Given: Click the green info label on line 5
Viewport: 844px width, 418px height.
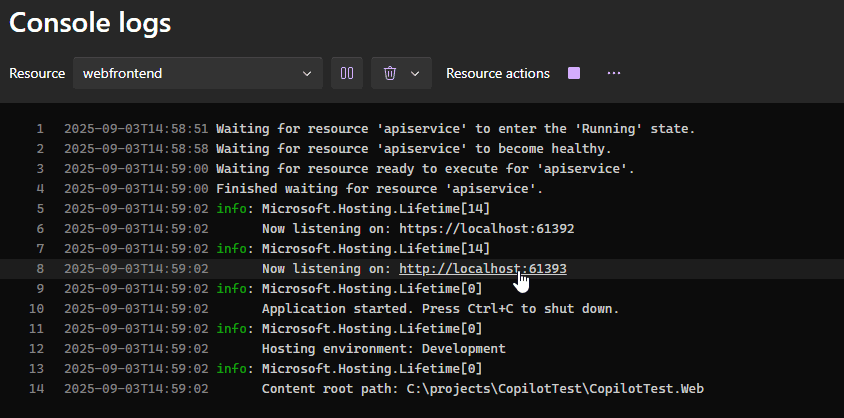Looking at the screenshot, I should [234, 209].
